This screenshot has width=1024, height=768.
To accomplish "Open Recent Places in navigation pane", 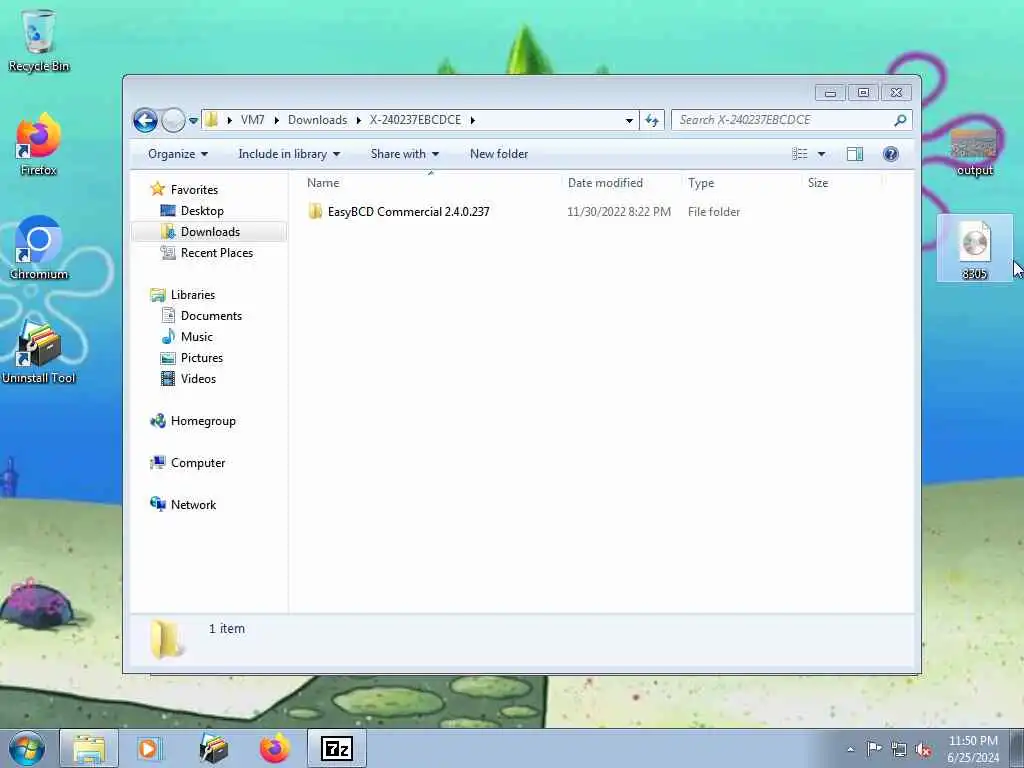I will pyautogui.click(x=217, y=253).
